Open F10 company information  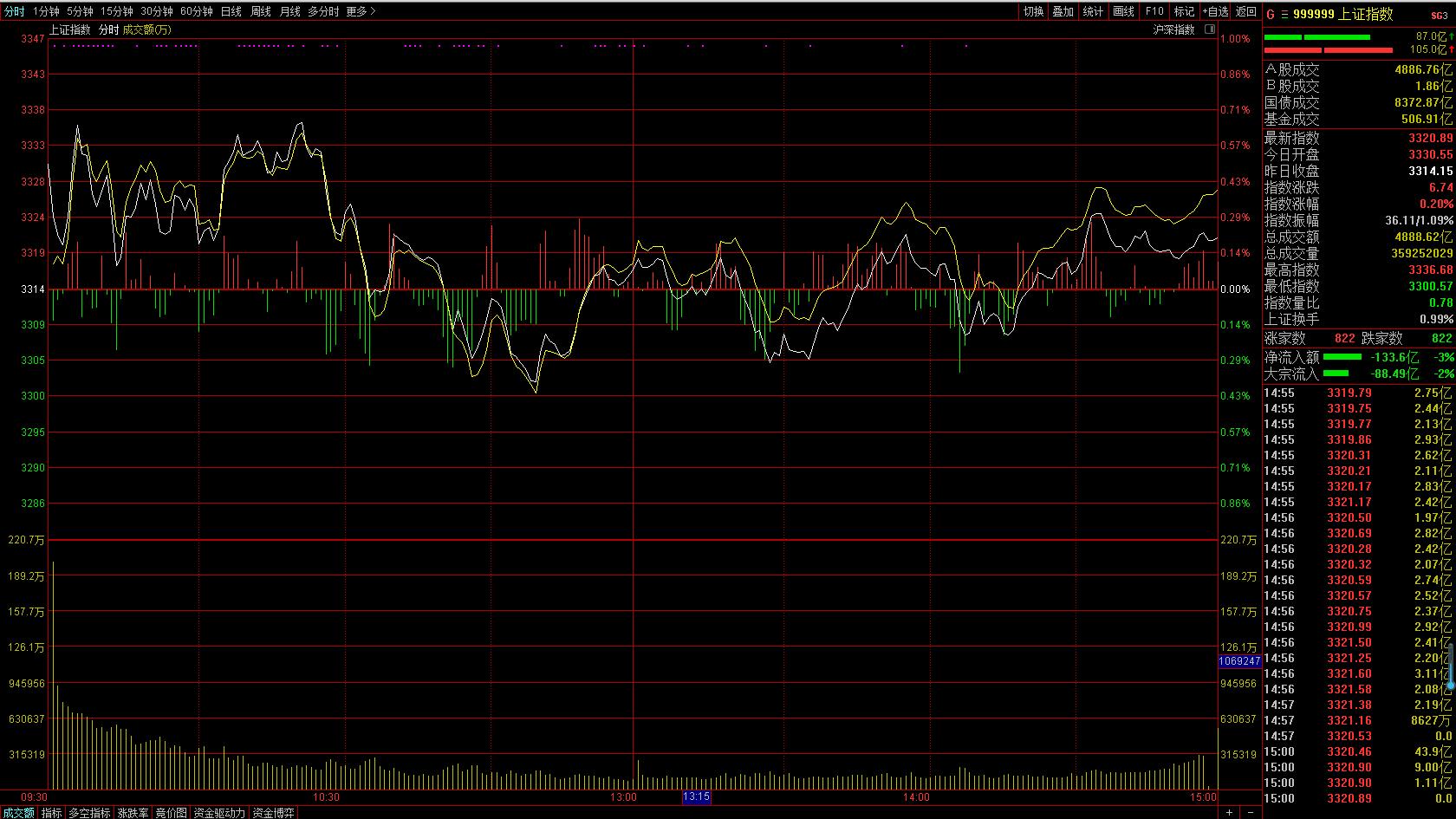[x=1154, y=11]
